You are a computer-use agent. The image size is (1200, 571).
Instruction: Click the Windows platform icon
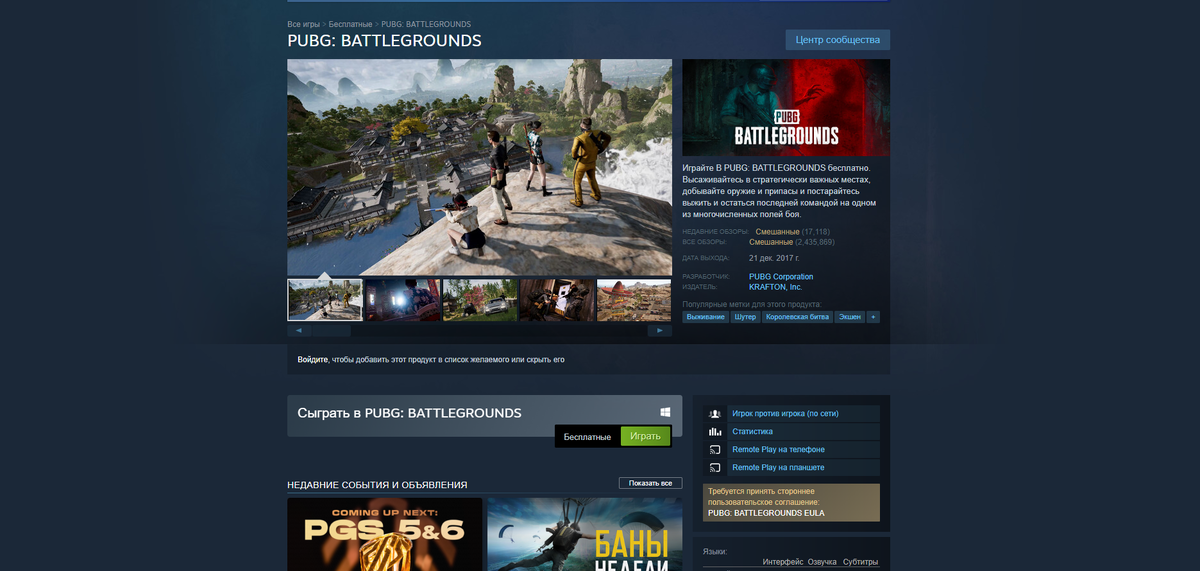click(x=665, y=412)
